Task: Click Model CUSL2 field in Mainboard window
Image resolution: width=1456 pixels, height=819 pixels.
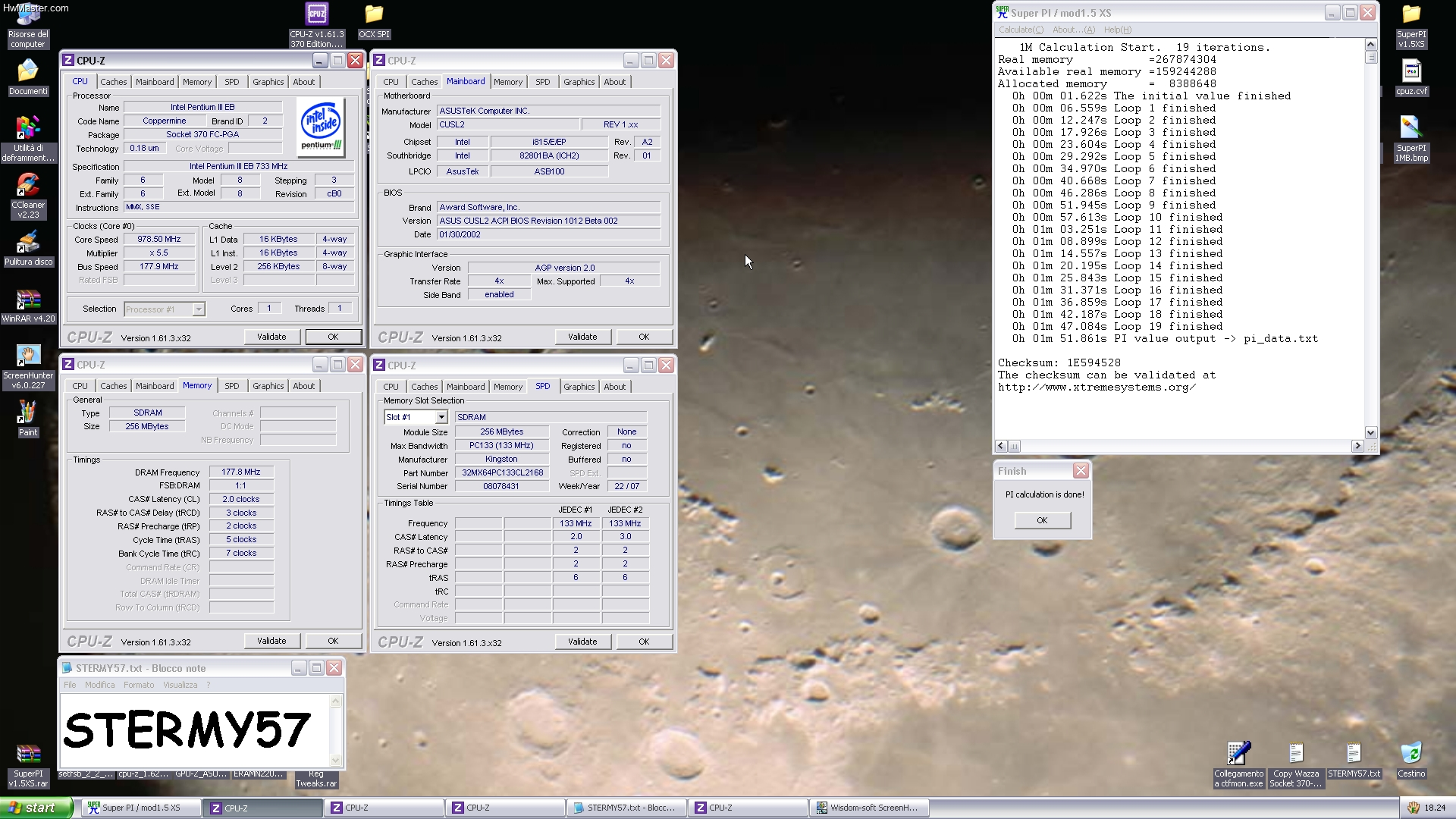Action: click(x=507, y=124)
